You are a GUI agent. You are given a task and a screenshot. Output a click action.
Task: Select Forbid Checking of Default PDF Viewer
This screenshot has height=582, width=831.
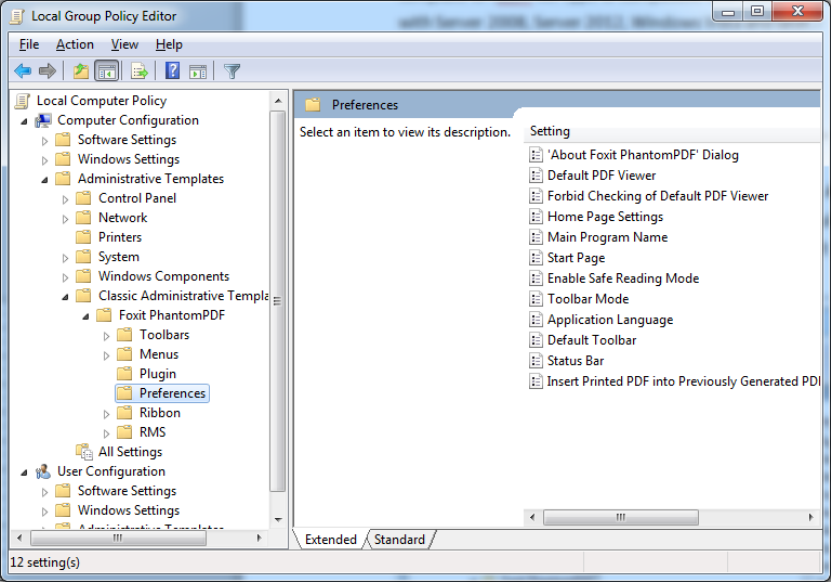pos(657,196)
